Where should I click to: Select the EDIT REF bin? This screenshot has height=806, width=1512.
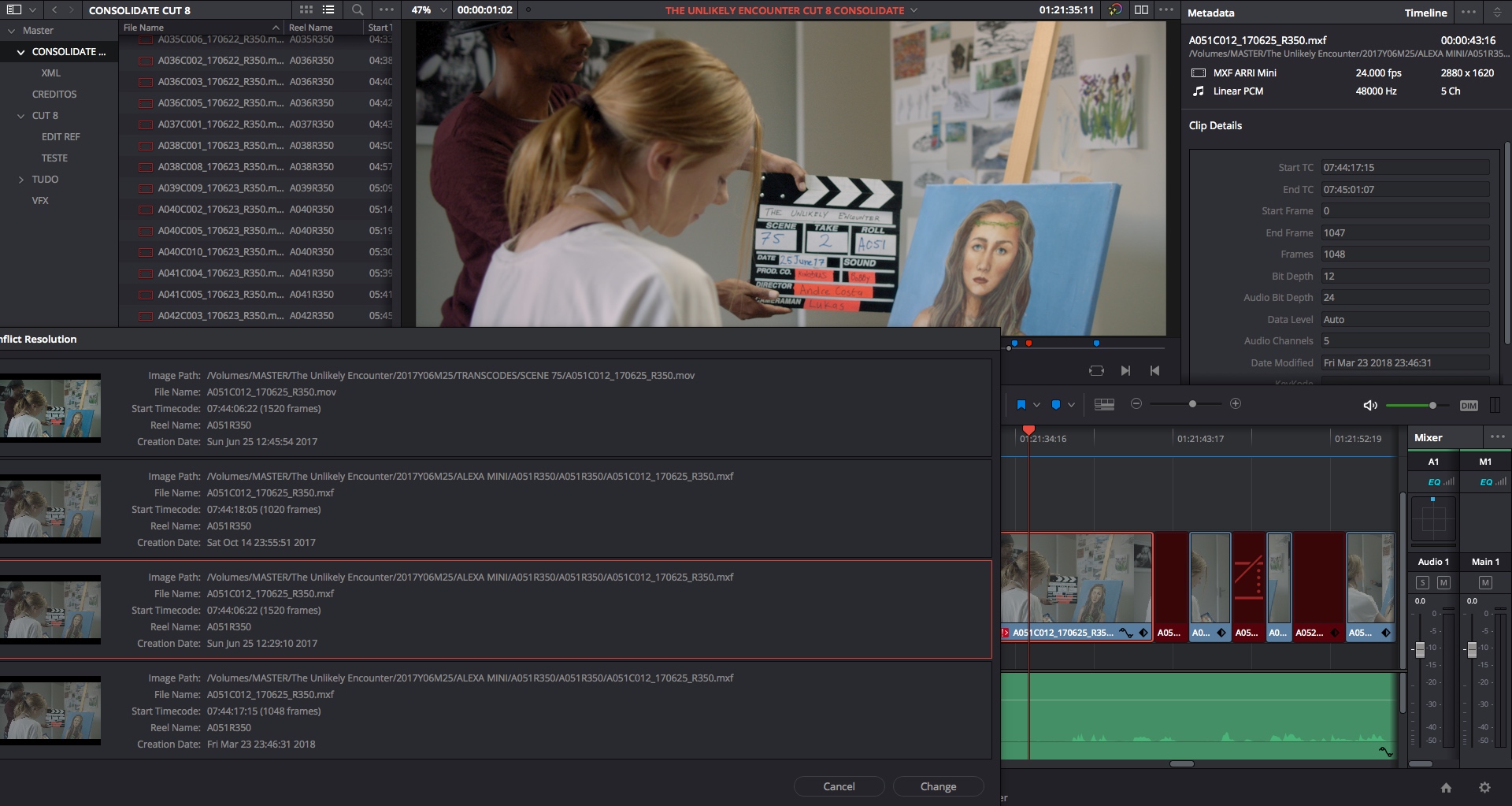(x=61, y=137)
